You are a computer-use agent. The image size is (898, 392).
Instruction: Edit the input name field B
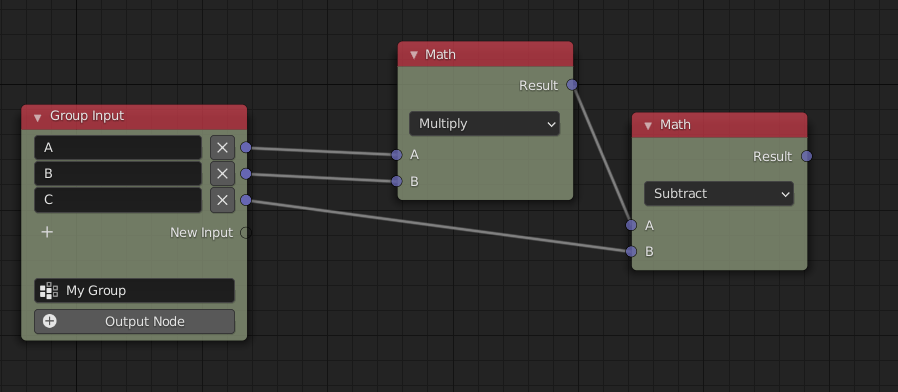118,174
